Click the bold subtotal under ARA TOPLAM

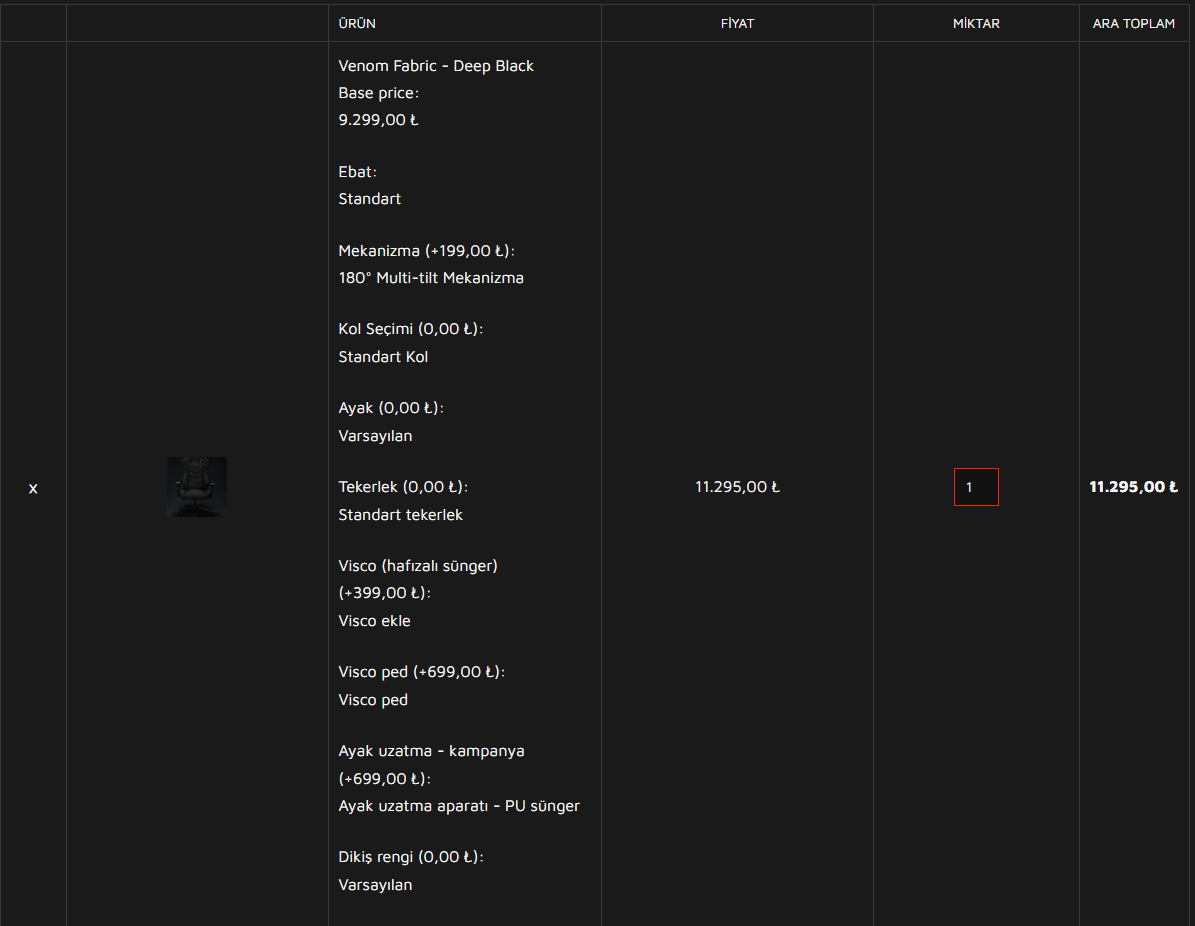[1133, 487]
